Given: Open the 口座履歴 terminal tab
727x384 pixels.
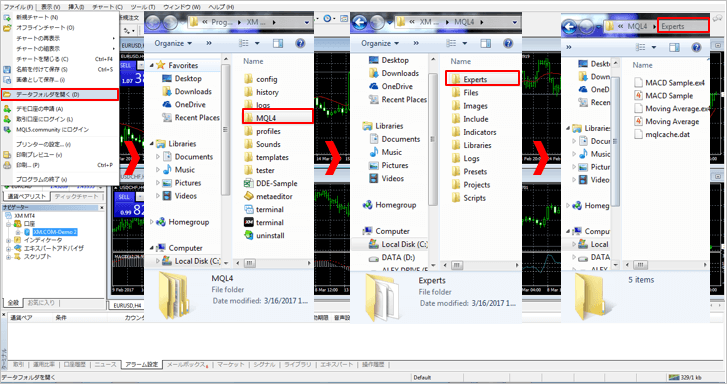Looking at the screenshot, I should tap(74, 365).
